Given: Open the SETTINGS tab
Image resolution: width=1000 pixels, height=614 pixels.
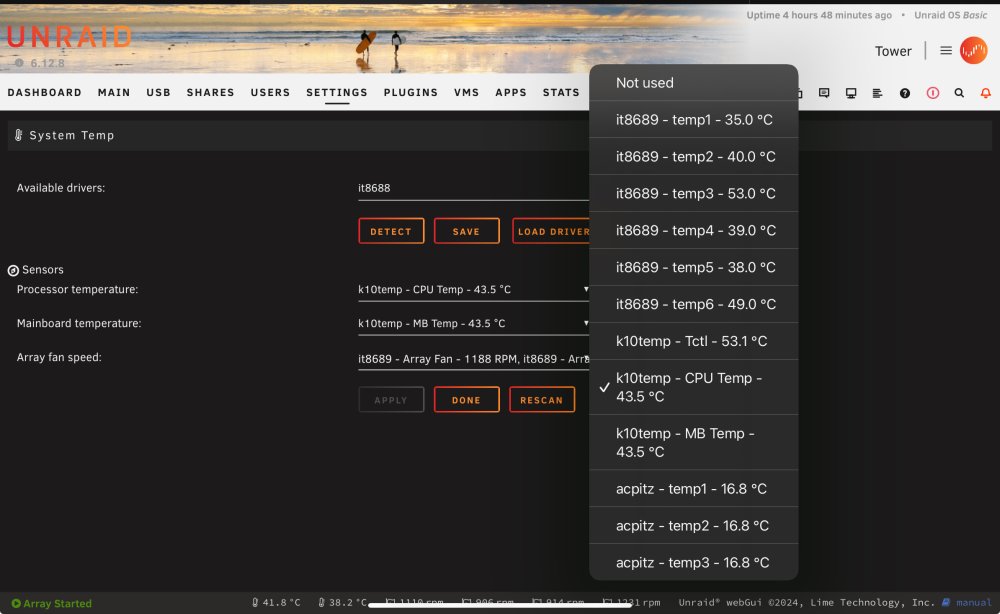Looking at the screenshot, I should [x=337, y=92].
